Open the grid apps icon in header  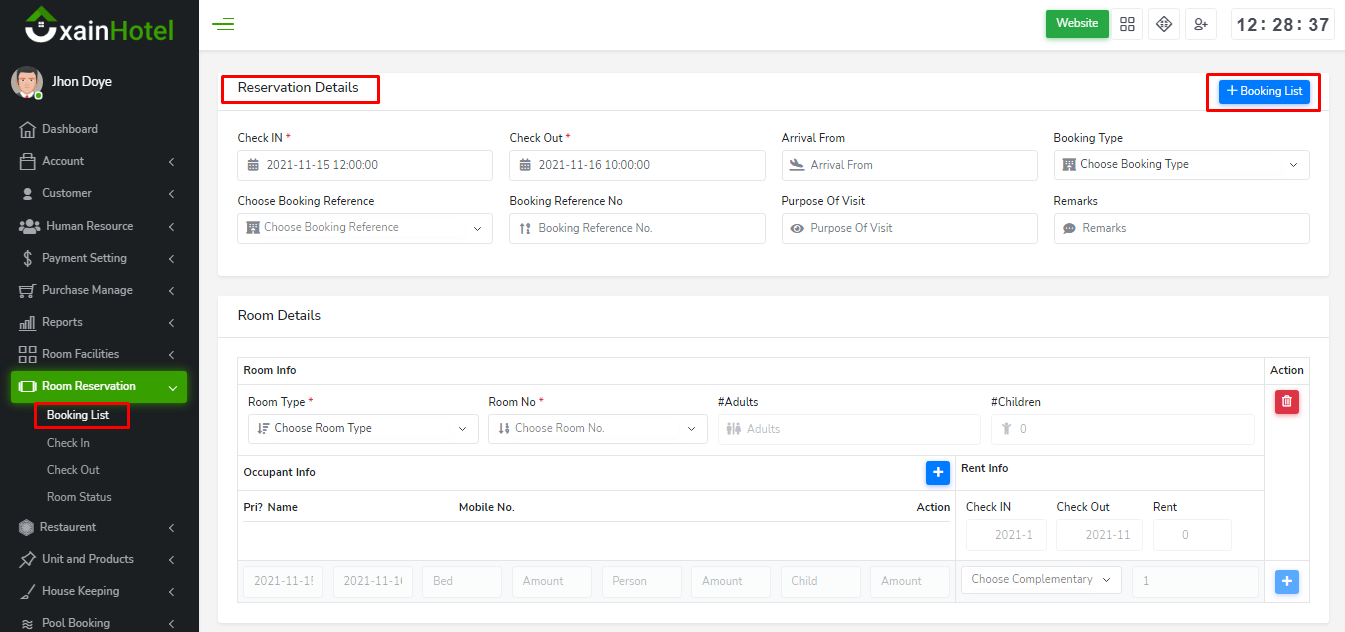(1128, 24)
